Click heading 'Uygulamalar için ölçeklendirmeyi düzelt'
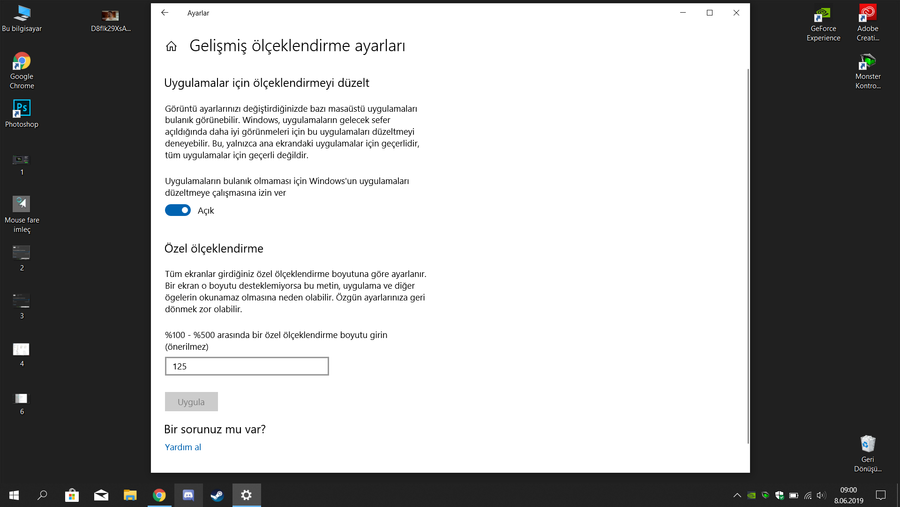This screenshot has width=900, height=507. pos(266,83)
